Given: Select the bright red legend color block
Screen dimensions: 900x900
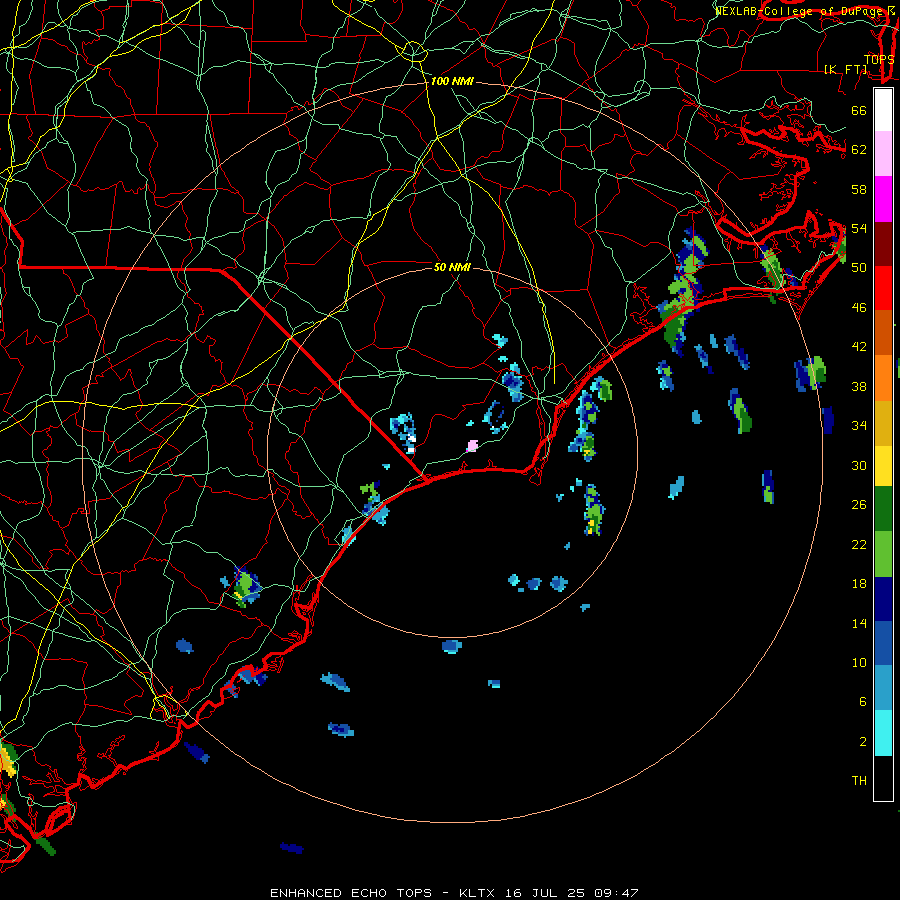Looking at the screenshot, I should [883, 288].
